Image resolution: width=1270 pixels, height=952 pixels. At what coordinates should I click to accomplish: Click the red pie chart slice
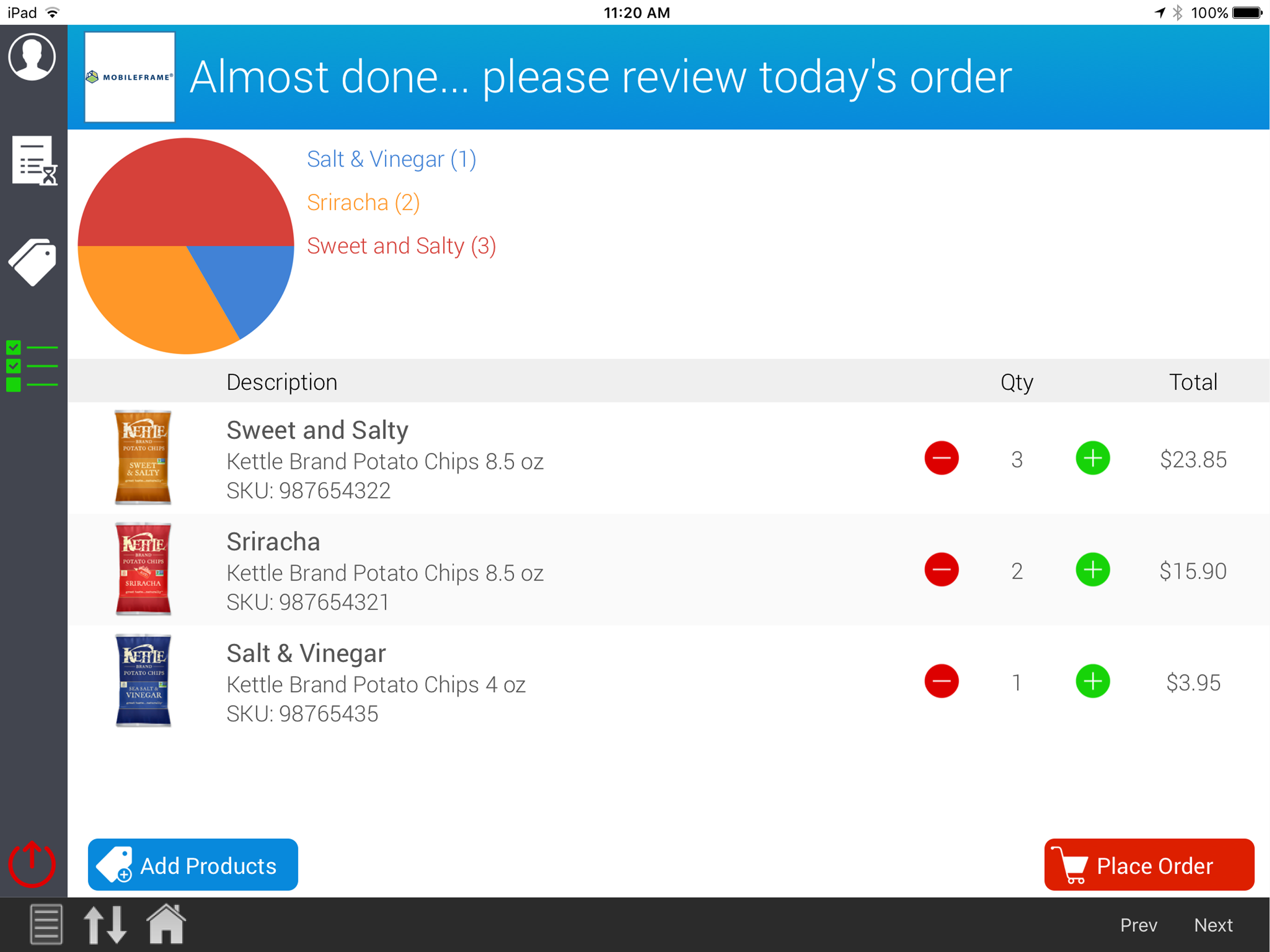tap(185, 192)
